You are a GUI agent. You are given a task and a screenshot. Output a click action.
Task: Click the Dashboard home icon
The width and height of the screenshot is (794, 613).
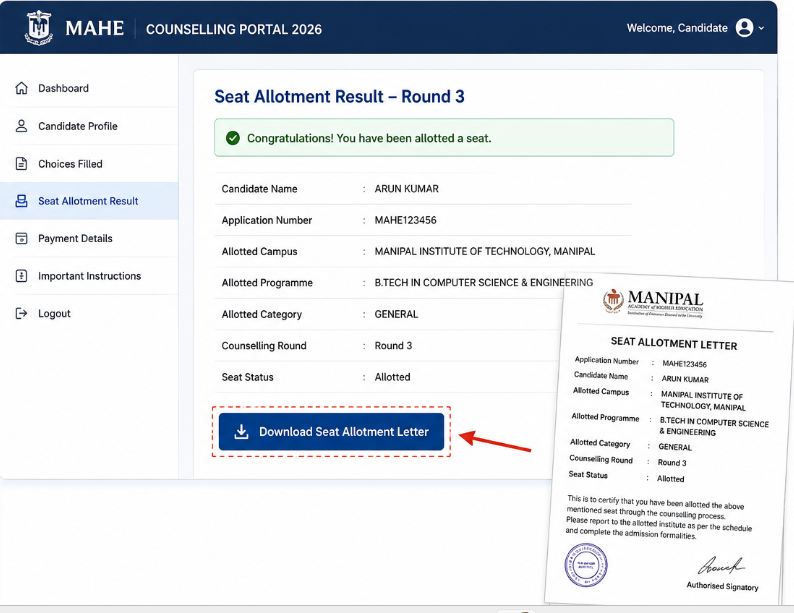(x=21, y=88)
